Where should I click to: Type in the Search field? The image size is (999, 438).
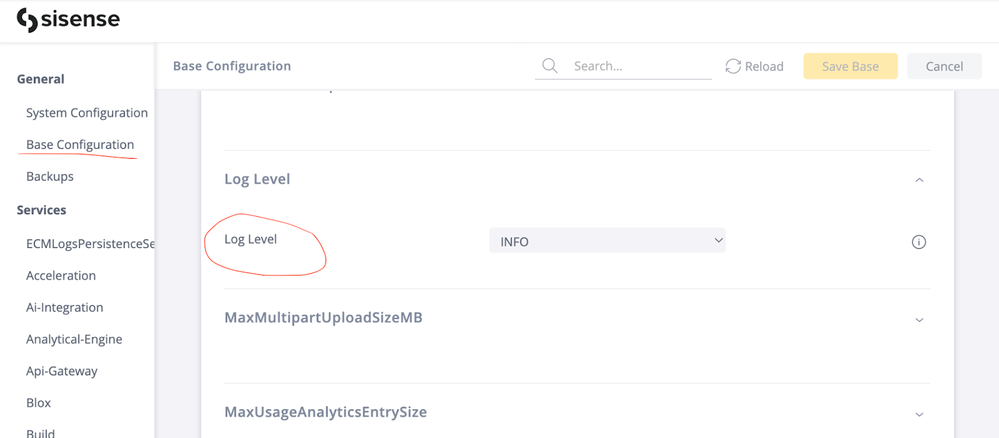[x=638, y=66]
